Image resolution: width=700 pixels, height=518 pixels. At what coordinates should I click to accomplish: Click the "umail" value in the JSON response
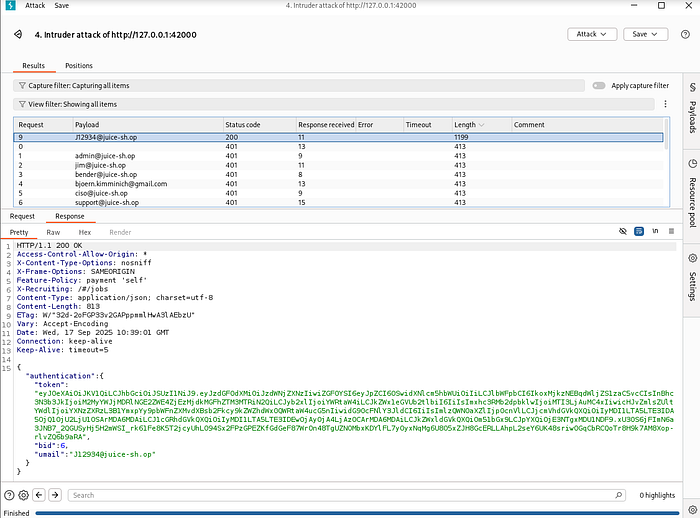(x=112, y=454)
